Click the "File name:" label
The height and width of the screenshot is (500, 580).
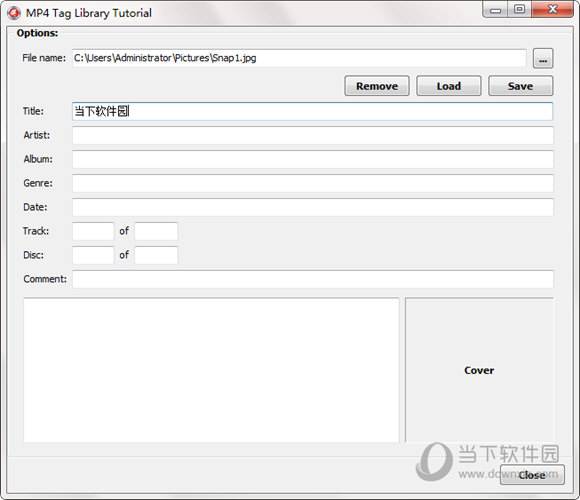tap(44, 58)
